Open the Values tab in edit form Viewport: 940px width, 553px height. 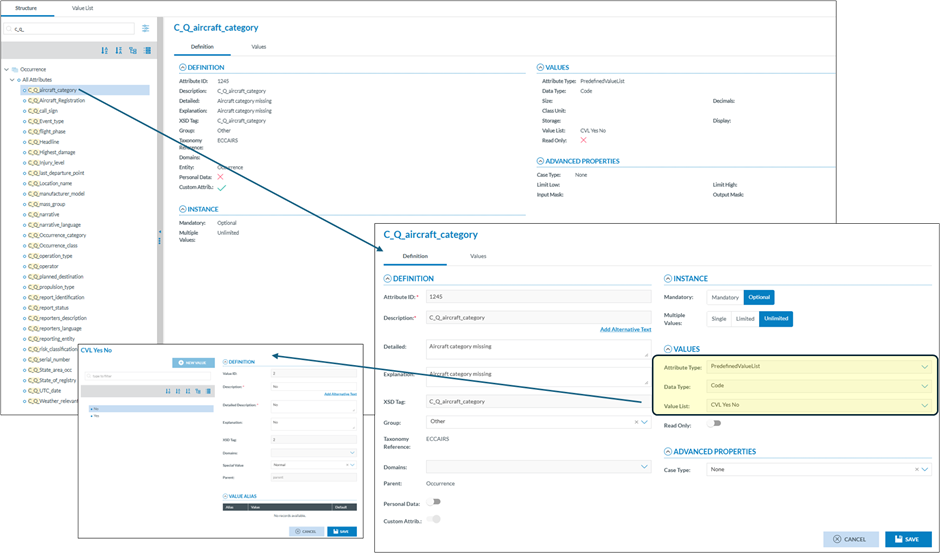click(x=478, y=256)
